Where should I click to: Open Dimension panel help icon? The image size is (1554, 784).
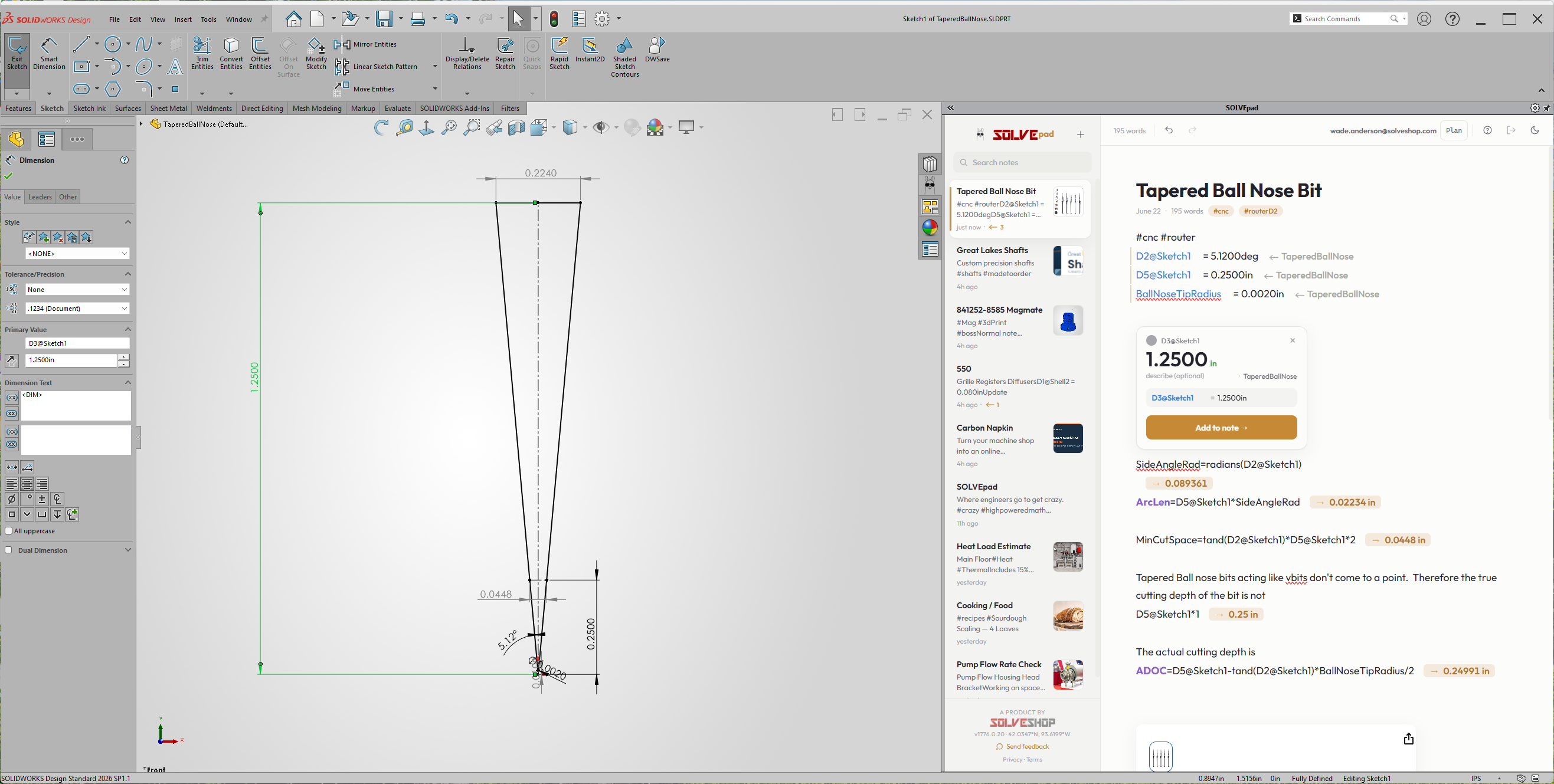[125, 160]
